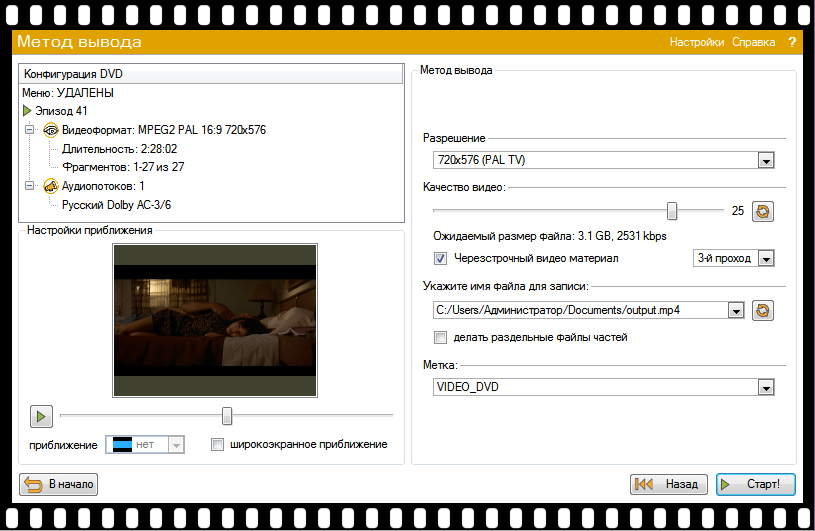Click the audio icon beside Аудиопотоков

(x=50, y=186)
